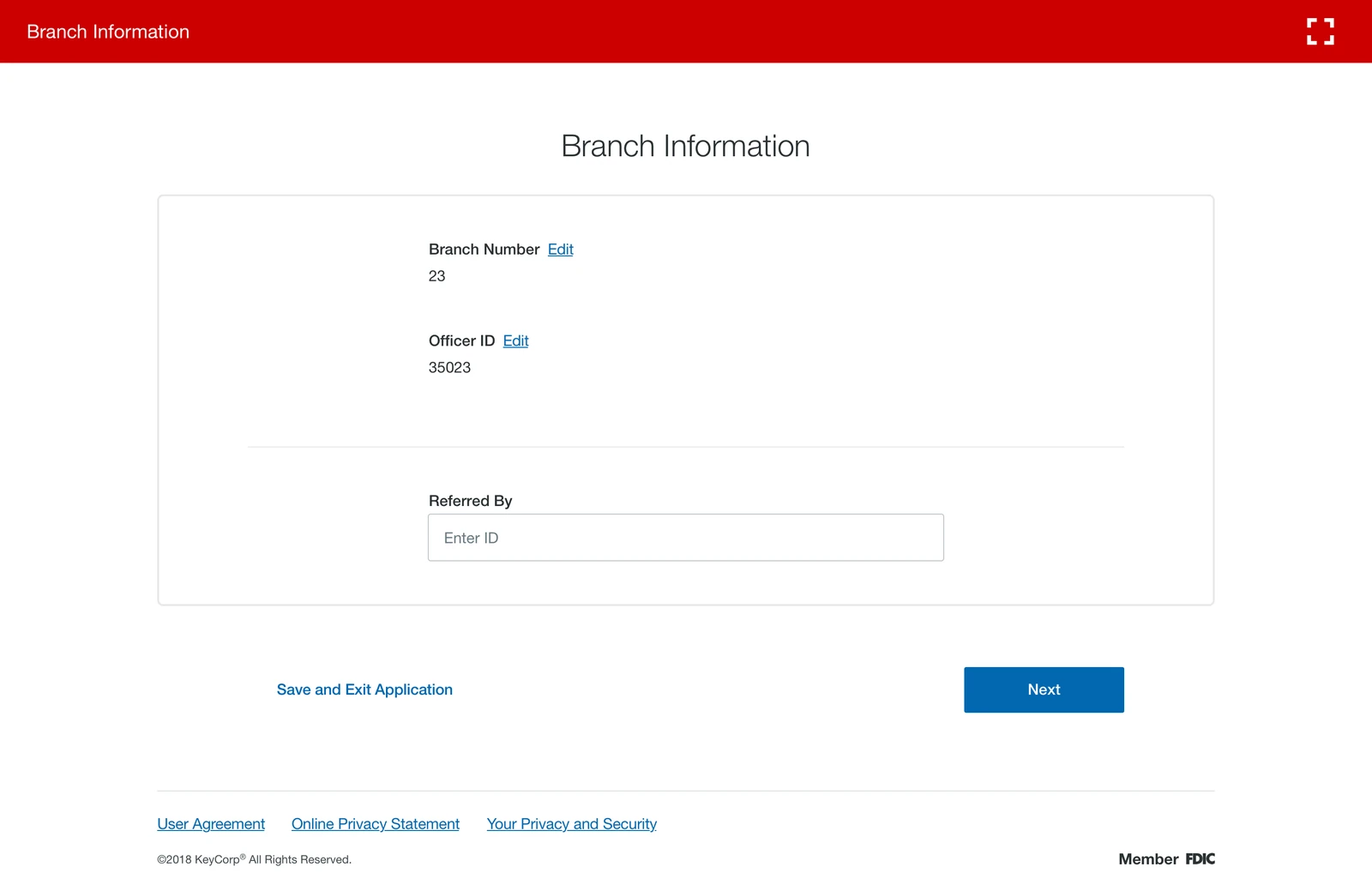Click Save and Exit Application
The height and width of the screenshot is (891, 1372).
[x=364, y=689]
